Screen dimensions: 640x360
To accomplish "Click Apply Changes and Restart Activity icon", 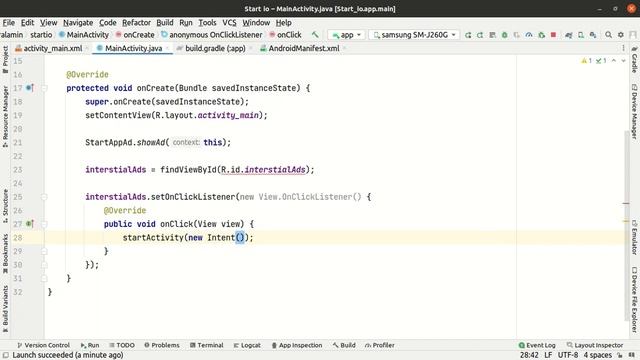I will [x=480, y=35].
